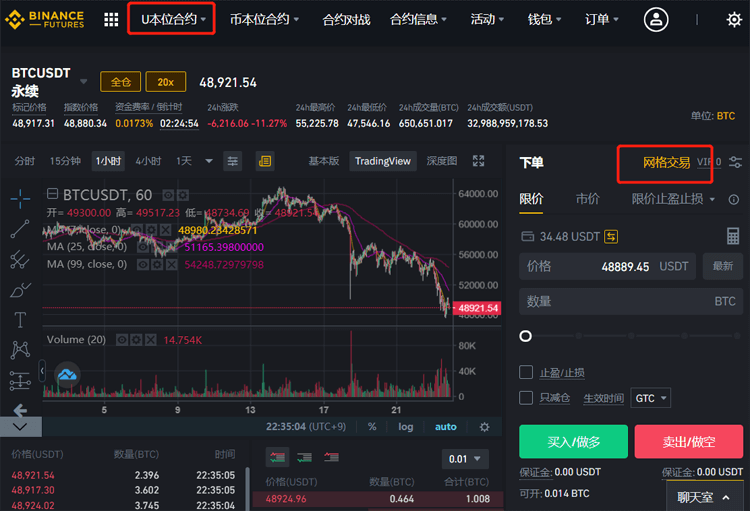Switch to the 基本版 chart view
The image size is (750, 511).
pyautogui.click(x=324, y=161)
